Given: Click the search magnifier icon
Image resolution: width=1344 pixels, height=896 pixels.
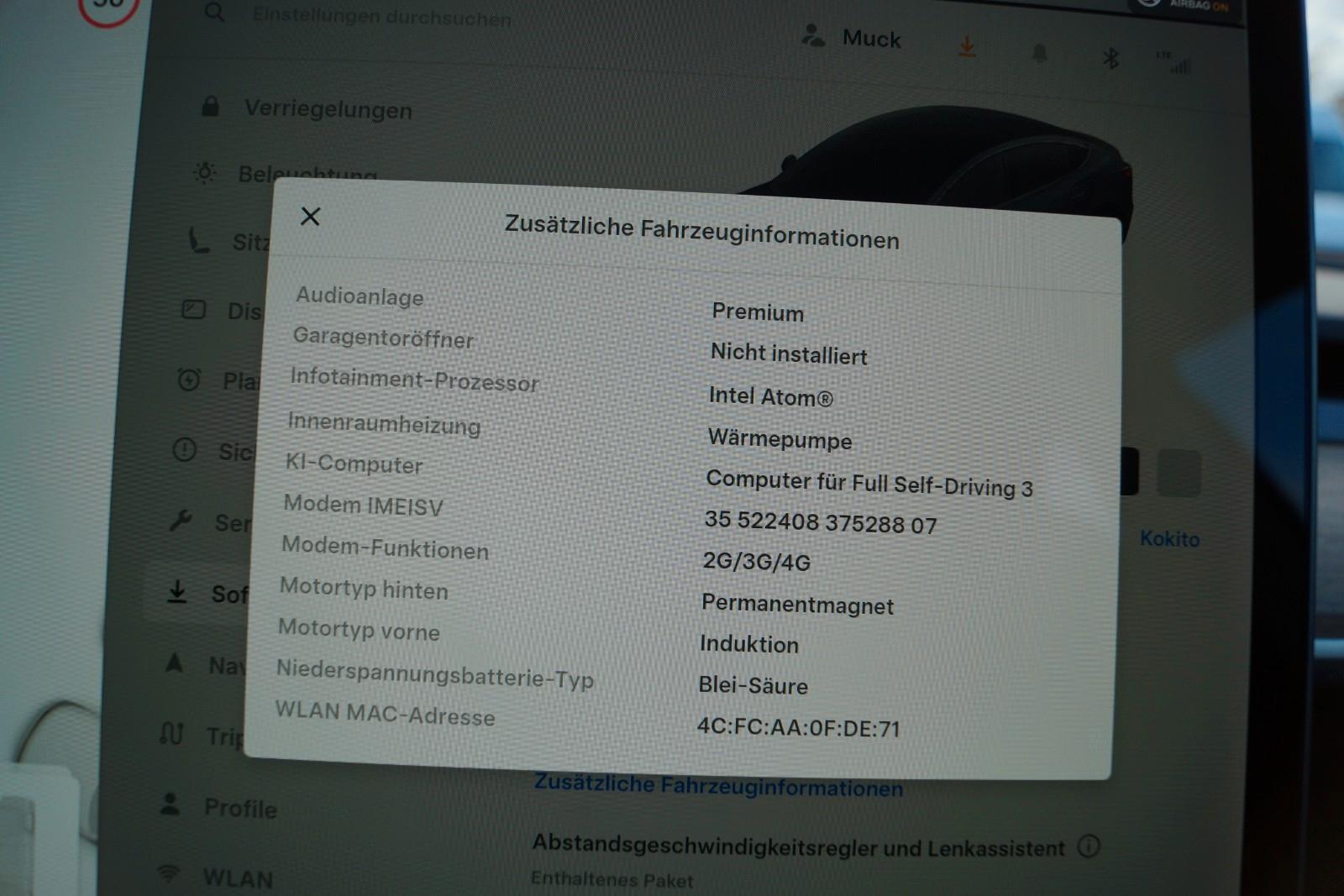Looking at the screenshot, I should tap(215, 12).
